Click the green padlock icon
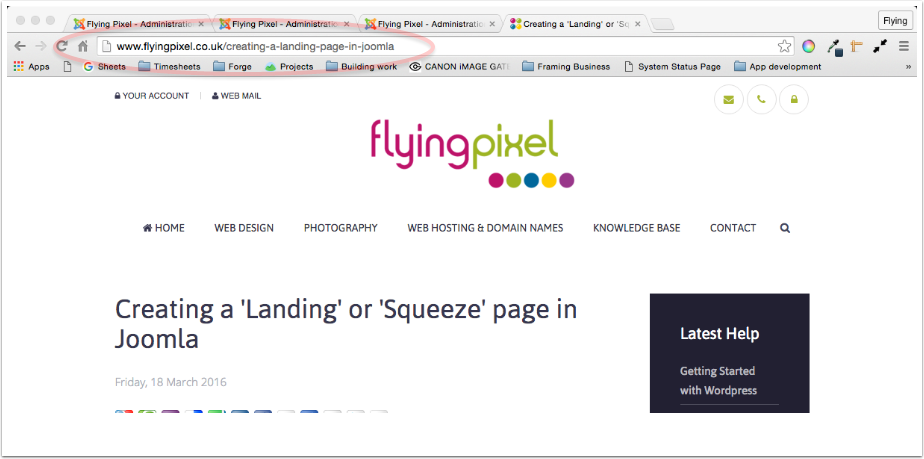Screen dimensions: 924x459 (794, 100)
